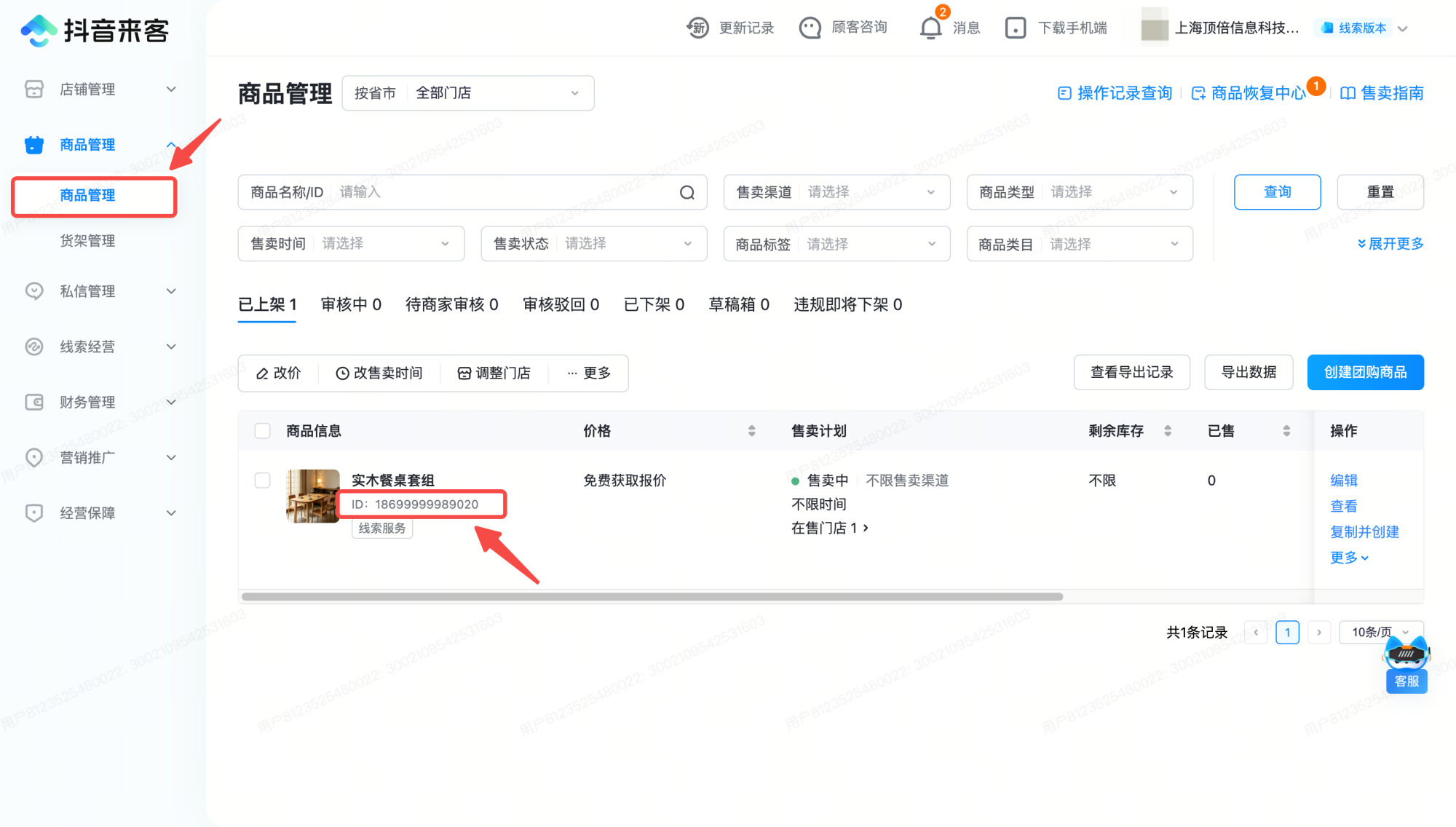
Task: Expand the 线索经营 sidebar menu
Action: point(171,347)
